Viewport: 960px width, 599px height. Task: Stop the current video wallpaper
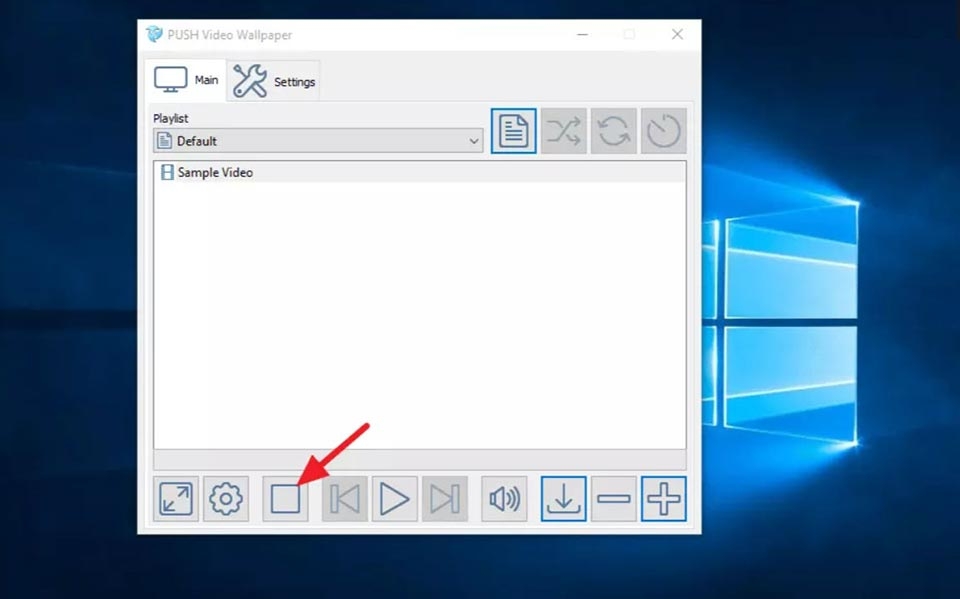pos(285,497)
